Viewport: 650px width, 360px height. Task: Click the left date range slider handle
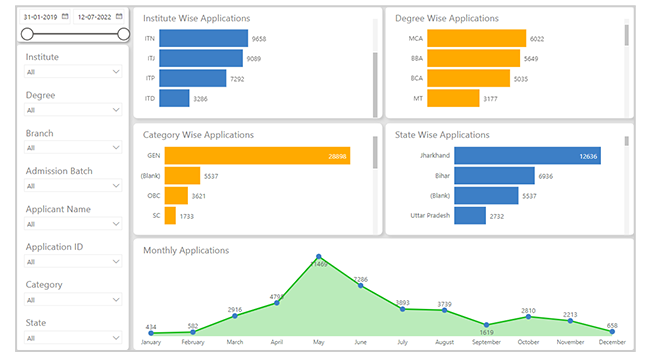tap(27, 34)
